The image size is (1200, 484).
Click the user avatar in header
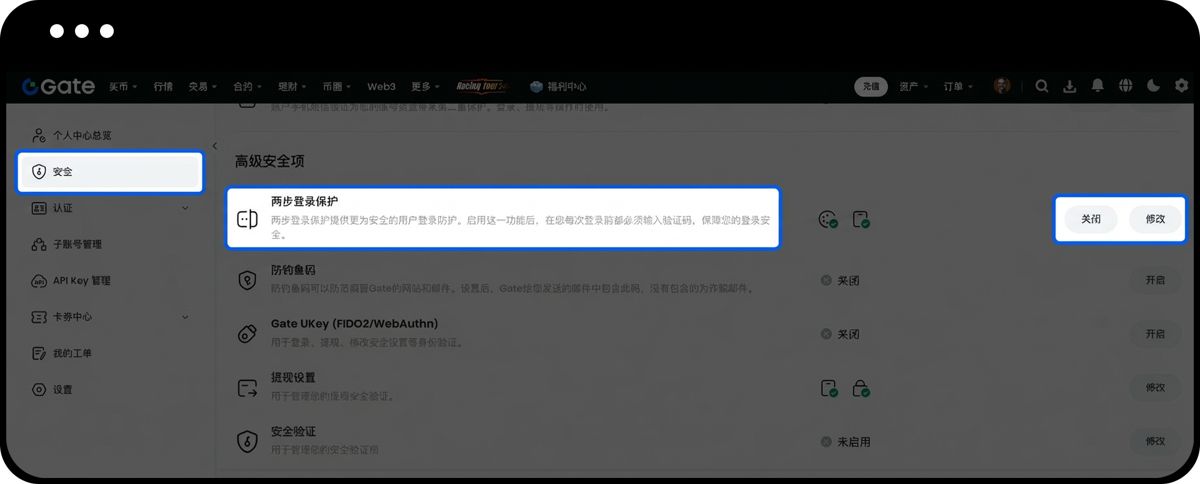1002,86
